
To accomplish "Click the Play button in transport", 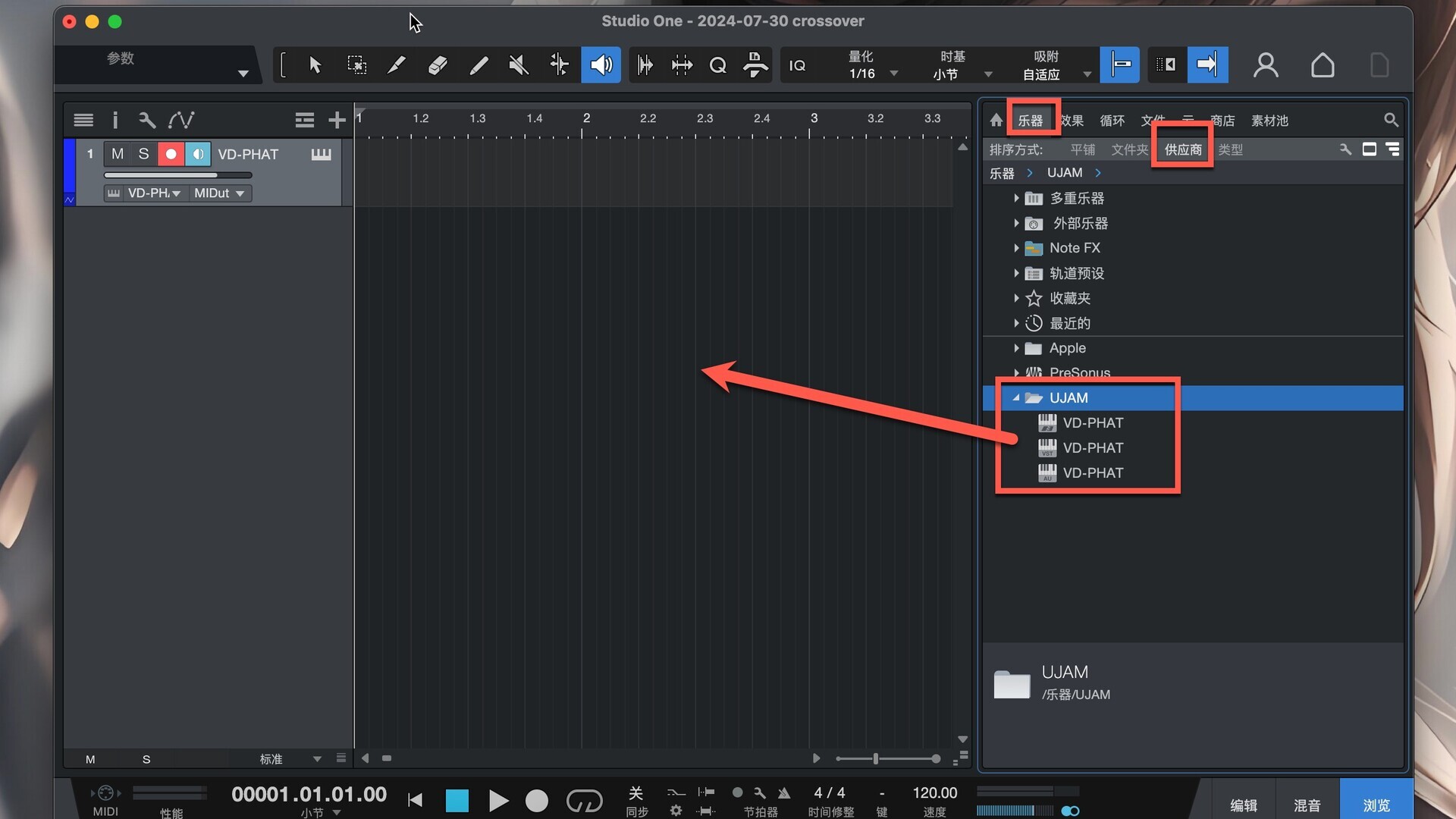I will click(x=497, y=800).
